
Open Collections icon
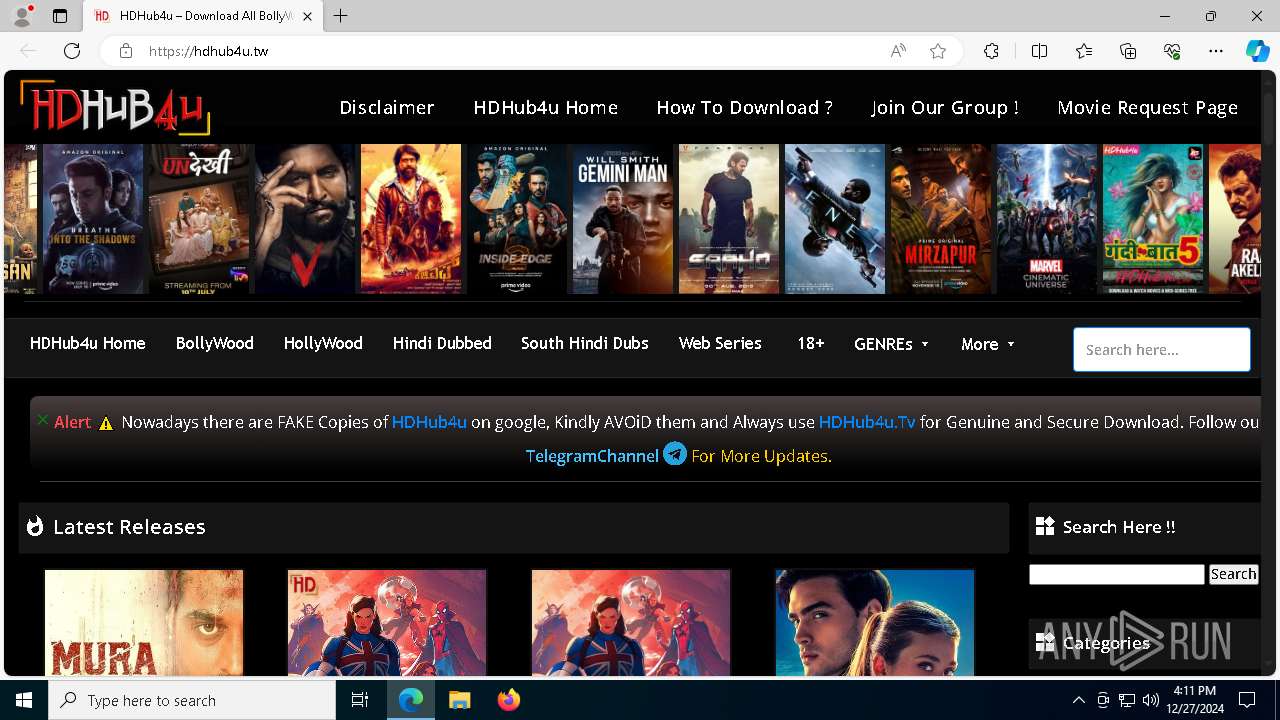pyautogui.click(x=1128, y=51)
